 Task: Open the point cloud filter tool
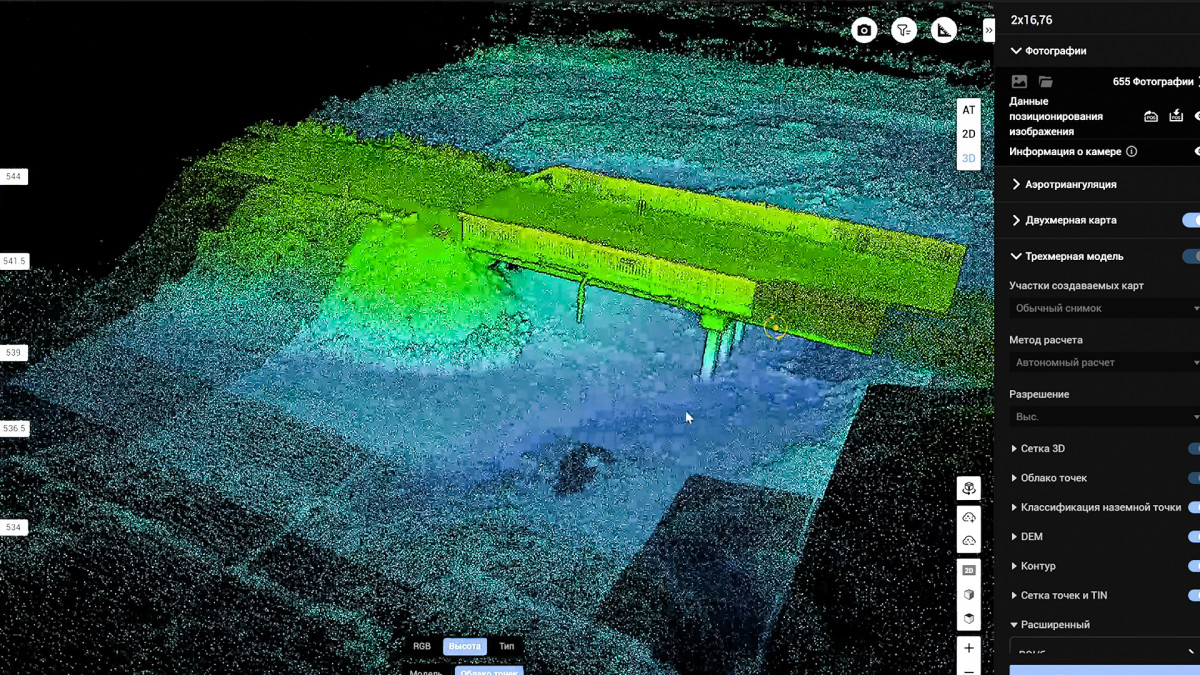coord(904,31)
